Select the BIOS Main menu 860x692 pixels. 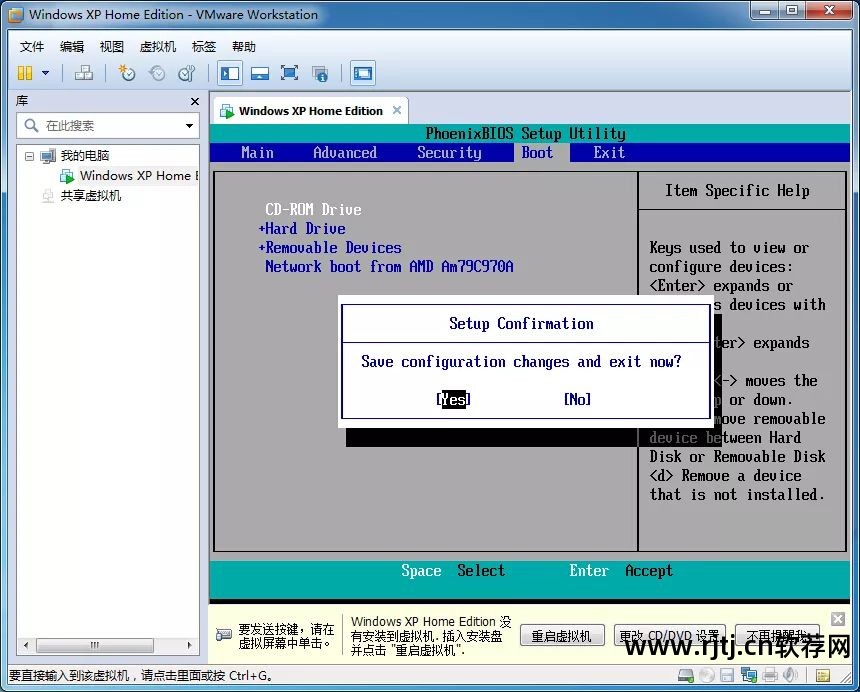coord(257,152)
